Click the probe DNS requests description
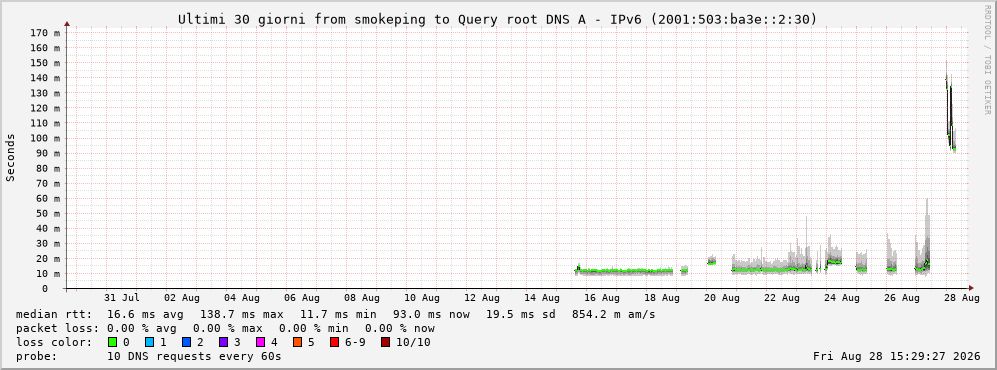Screen dimensions: 997x370 (149, 356)
